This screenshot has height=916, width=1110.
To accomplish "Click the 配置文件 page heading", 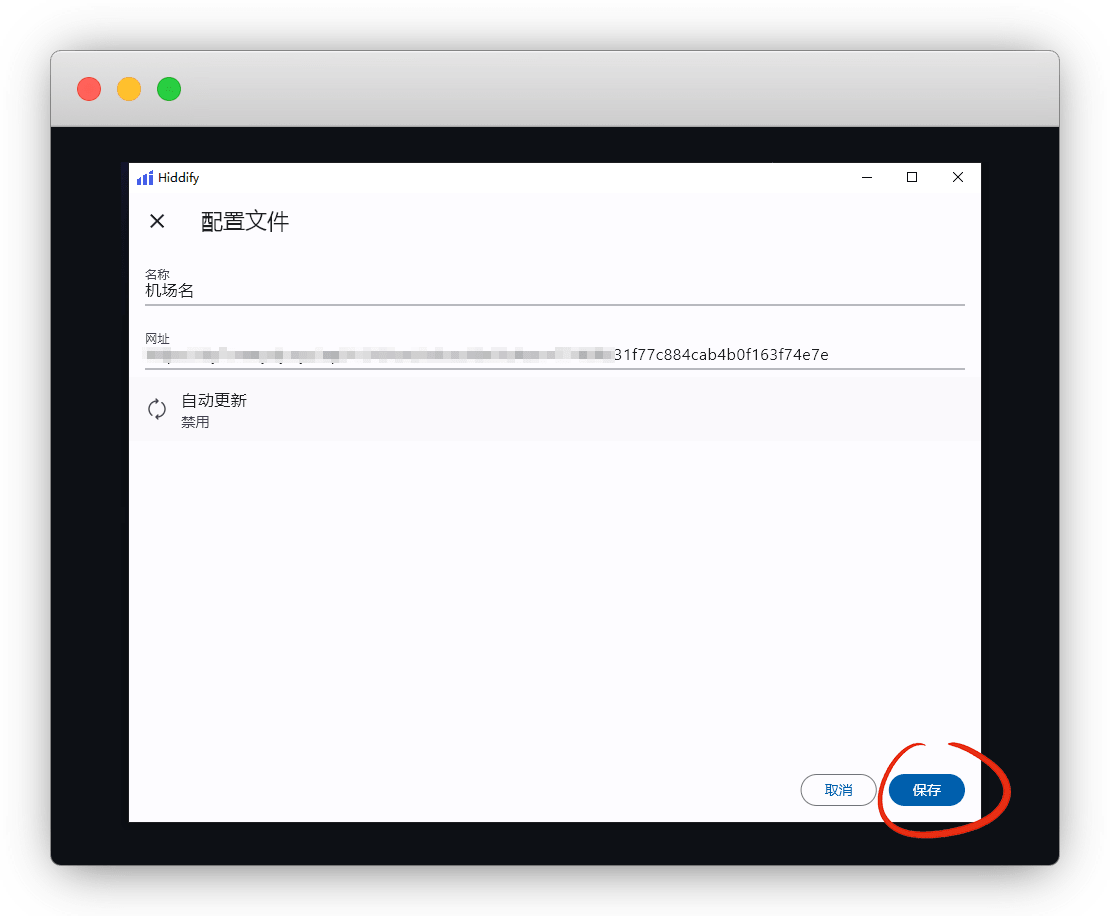I will [245, 221].
